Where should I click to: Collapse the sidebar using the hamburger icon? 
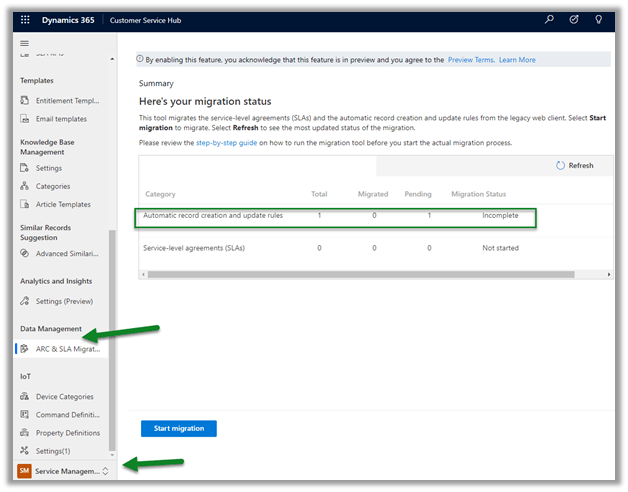(25, 43)
